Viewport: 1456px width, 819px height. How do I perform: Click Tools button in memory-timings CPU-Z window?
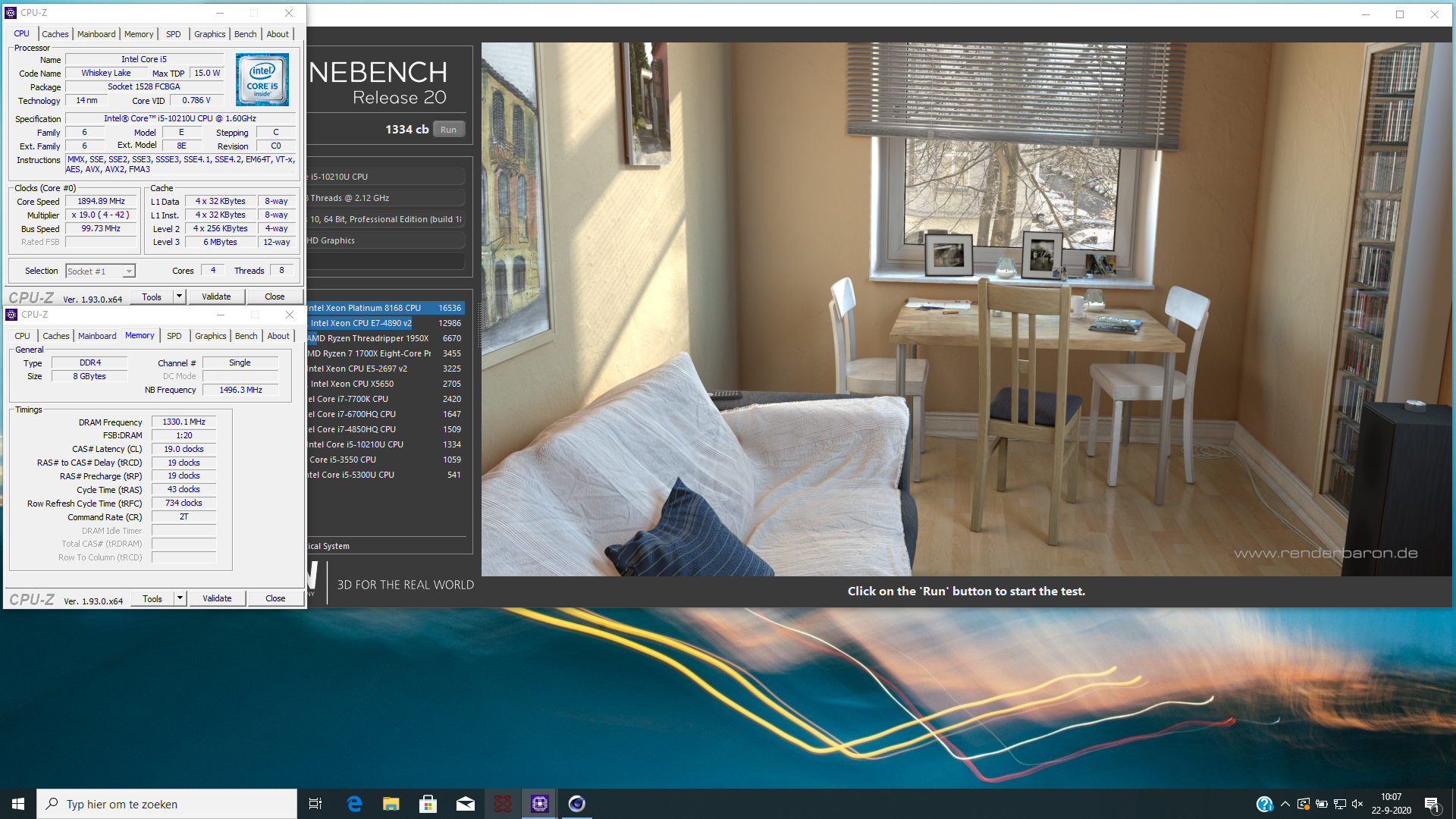(152, 598)
